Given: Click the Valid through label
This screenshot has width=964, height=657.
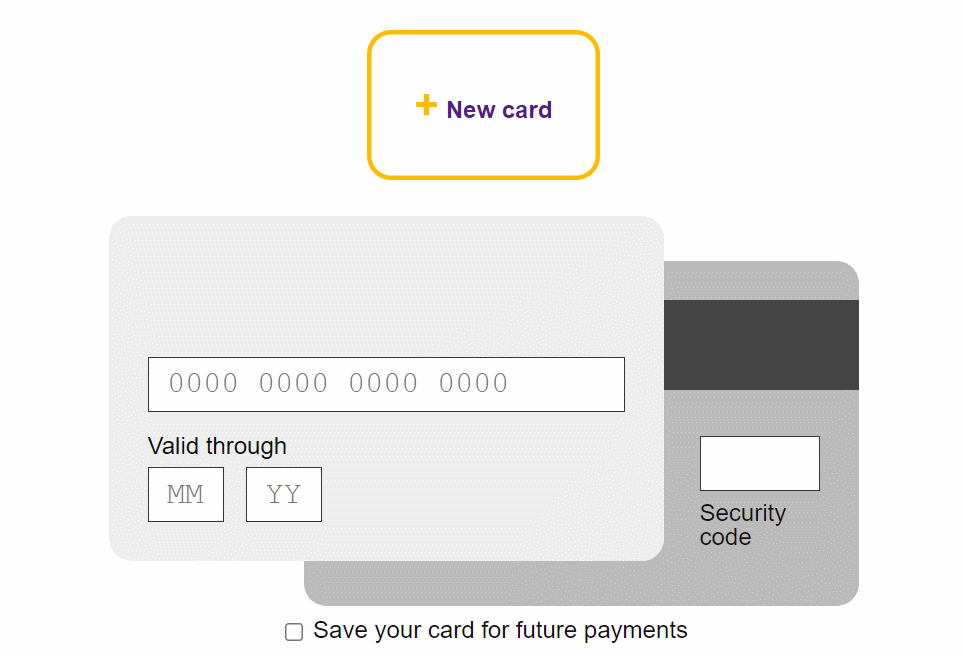Looking at the screenshot, I should click(217, 446).
